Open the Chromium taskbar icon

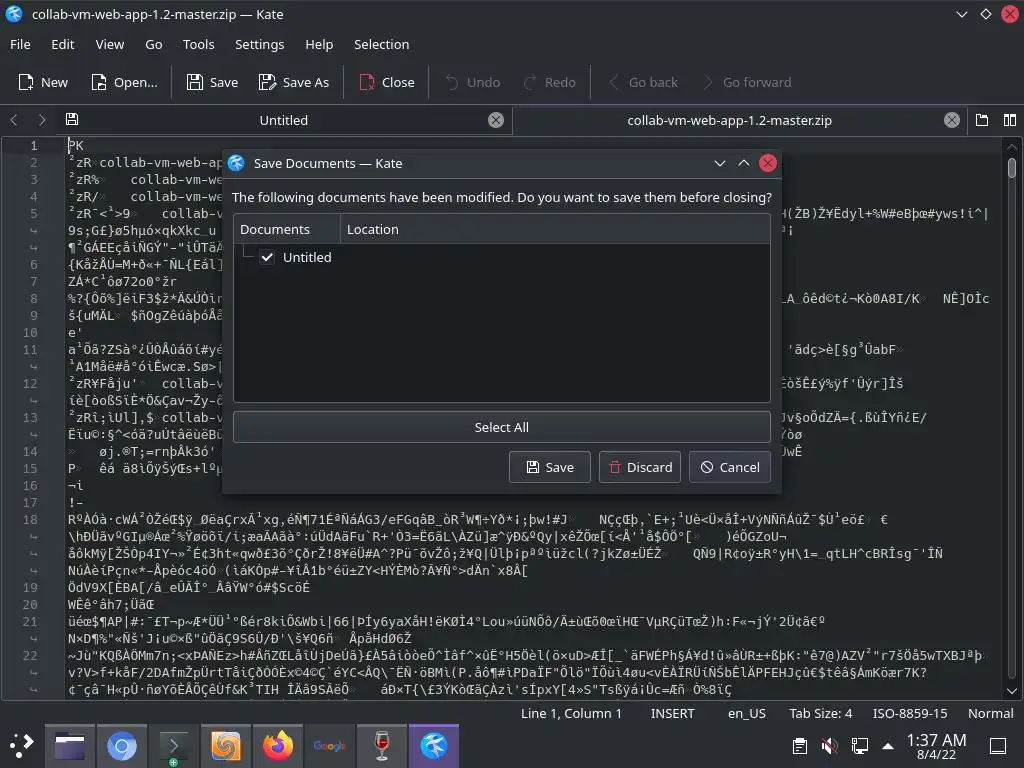coord(121,746)
